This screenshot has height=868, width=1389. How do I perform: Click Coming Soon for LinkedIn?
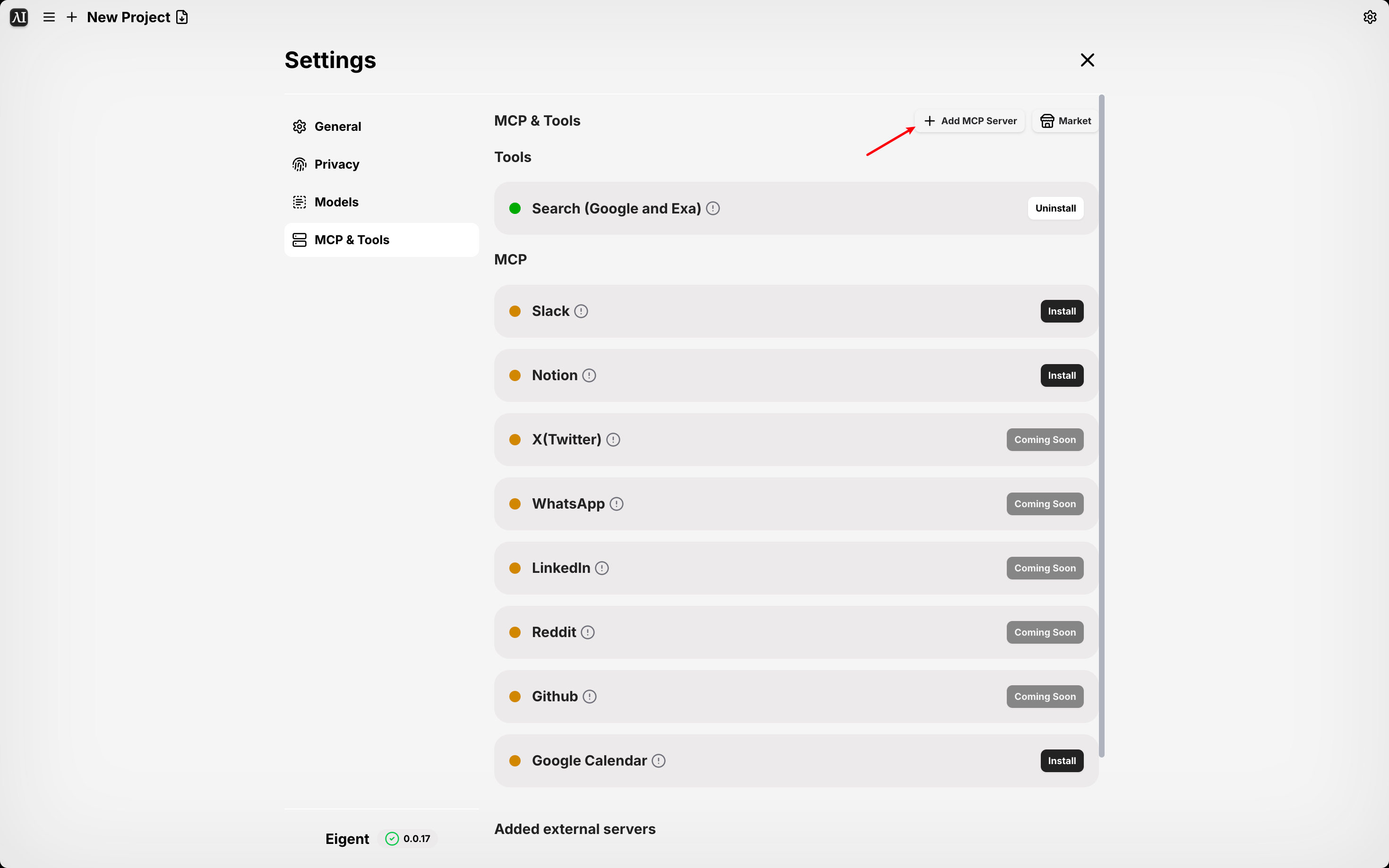(x=1045, y=568)
